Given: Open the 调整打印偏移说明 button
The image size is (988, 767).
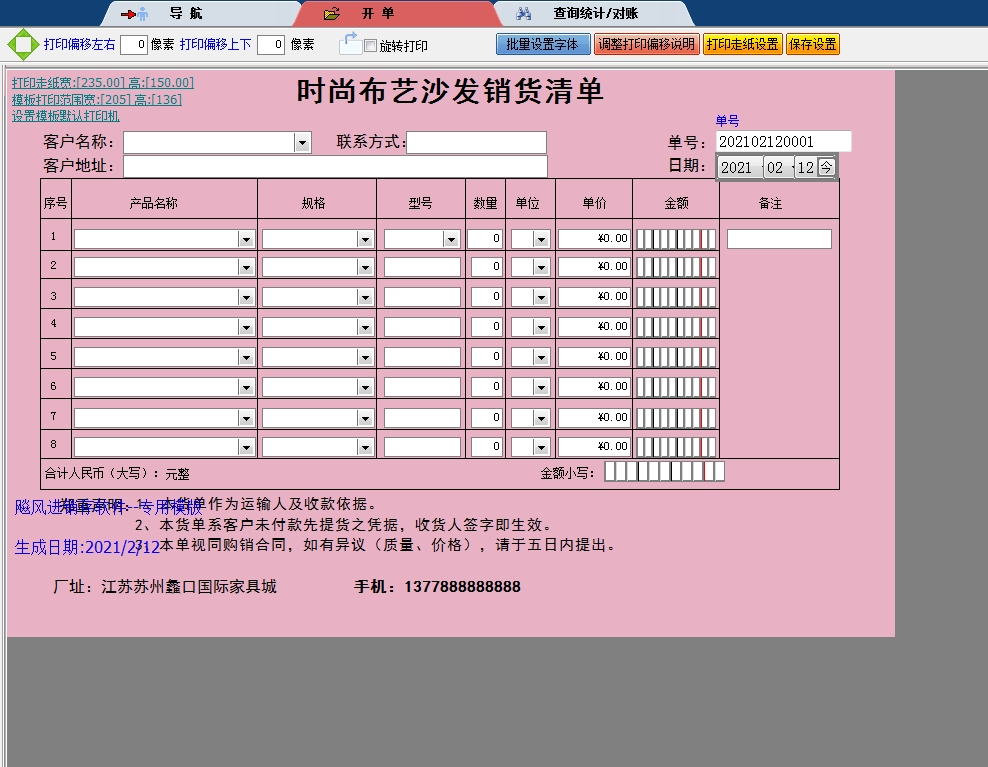Looking at the screenshot, I should click(646, 44).
